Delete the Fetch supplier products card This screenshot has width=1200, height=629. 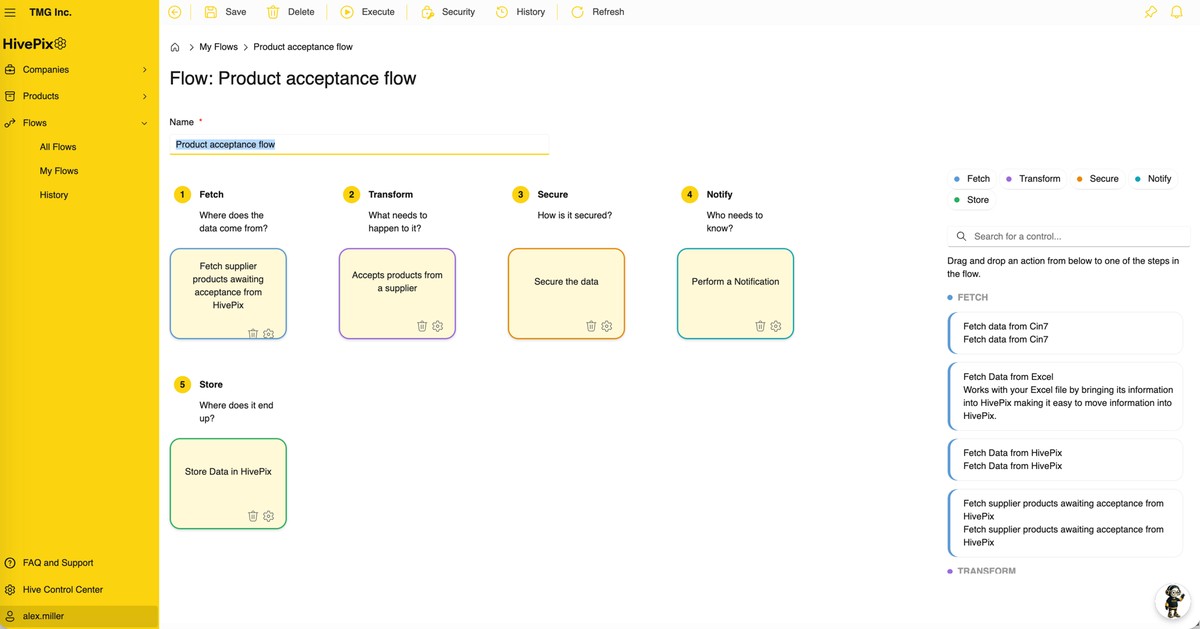(x=253, y=334)
